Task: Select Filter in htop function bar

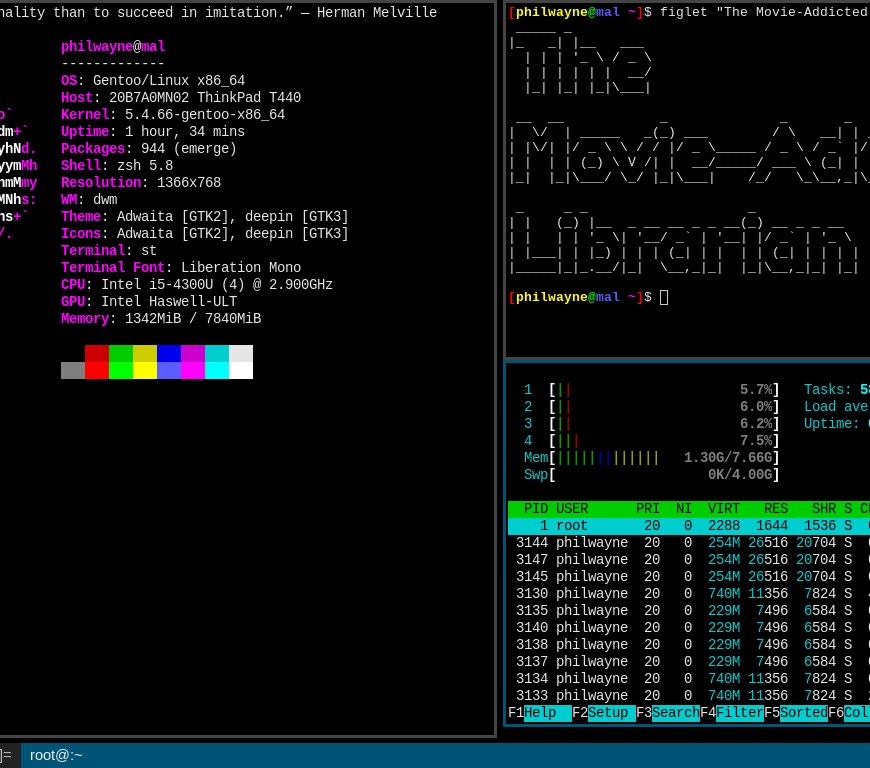Action: [x=739, y=713]
